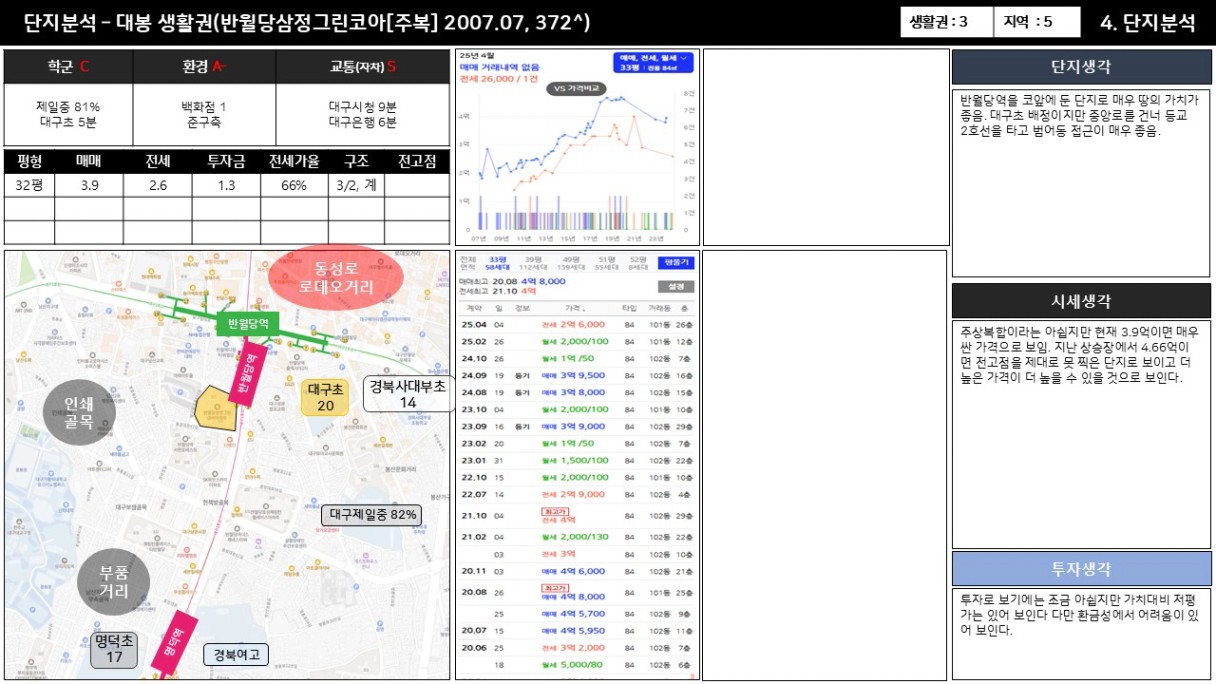Click the 경북여고 label on map
1216x684 pixels.
(x=236, y=655)
